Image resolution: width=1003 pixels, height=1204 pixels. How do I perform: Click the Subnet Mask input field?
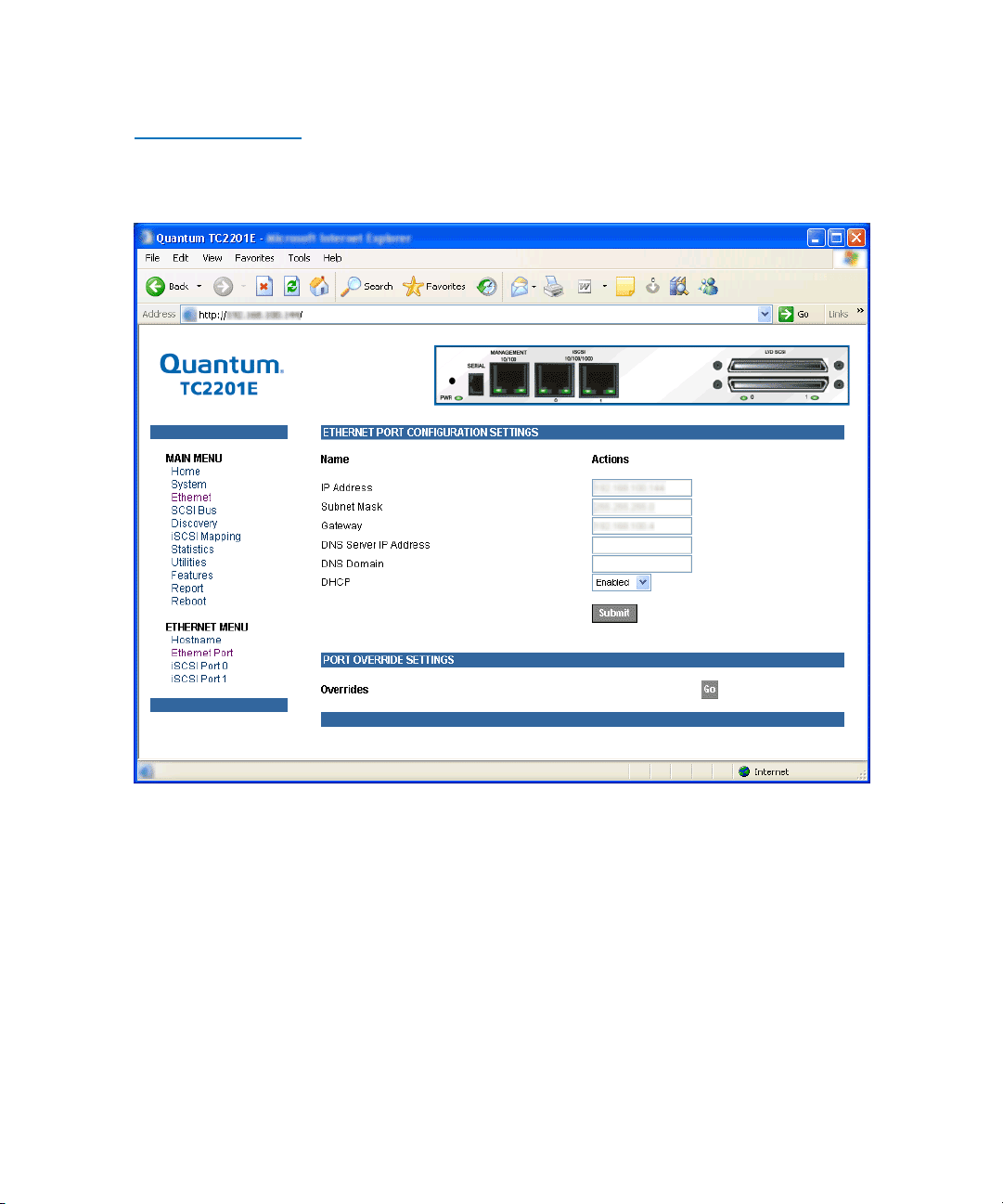[x=642, y=507]
